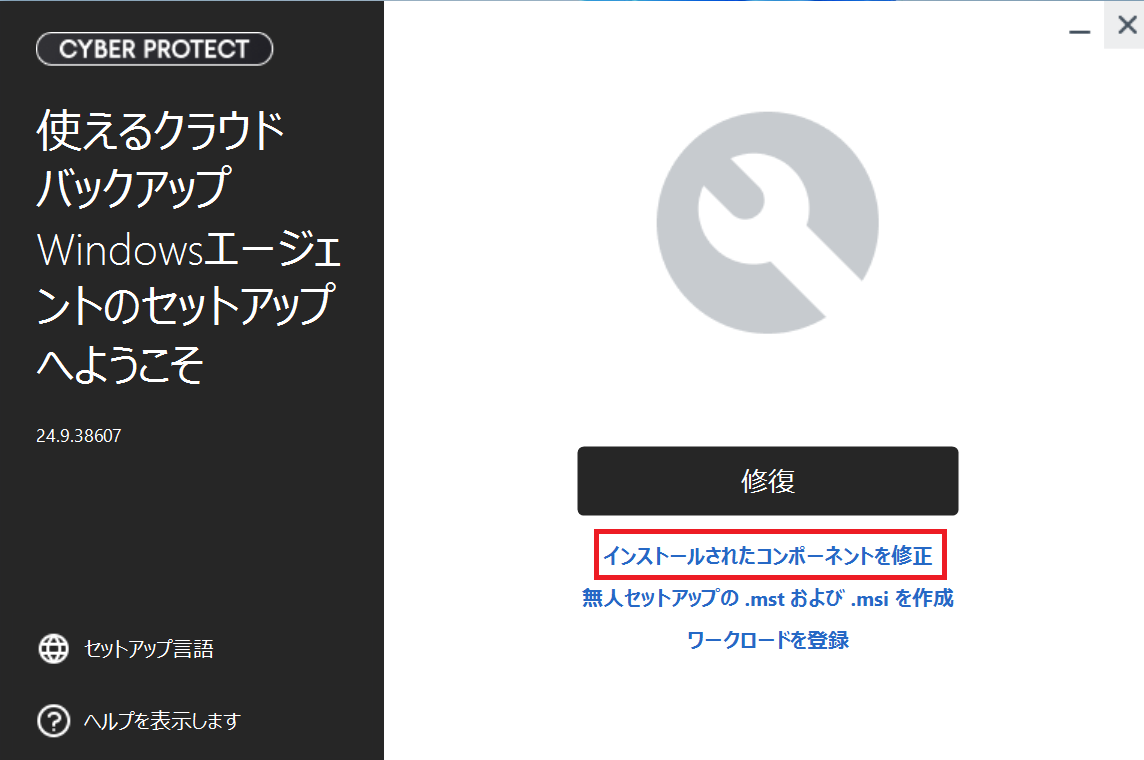Click the question mark help icon
1144x760 pixels.
point(53,721)
